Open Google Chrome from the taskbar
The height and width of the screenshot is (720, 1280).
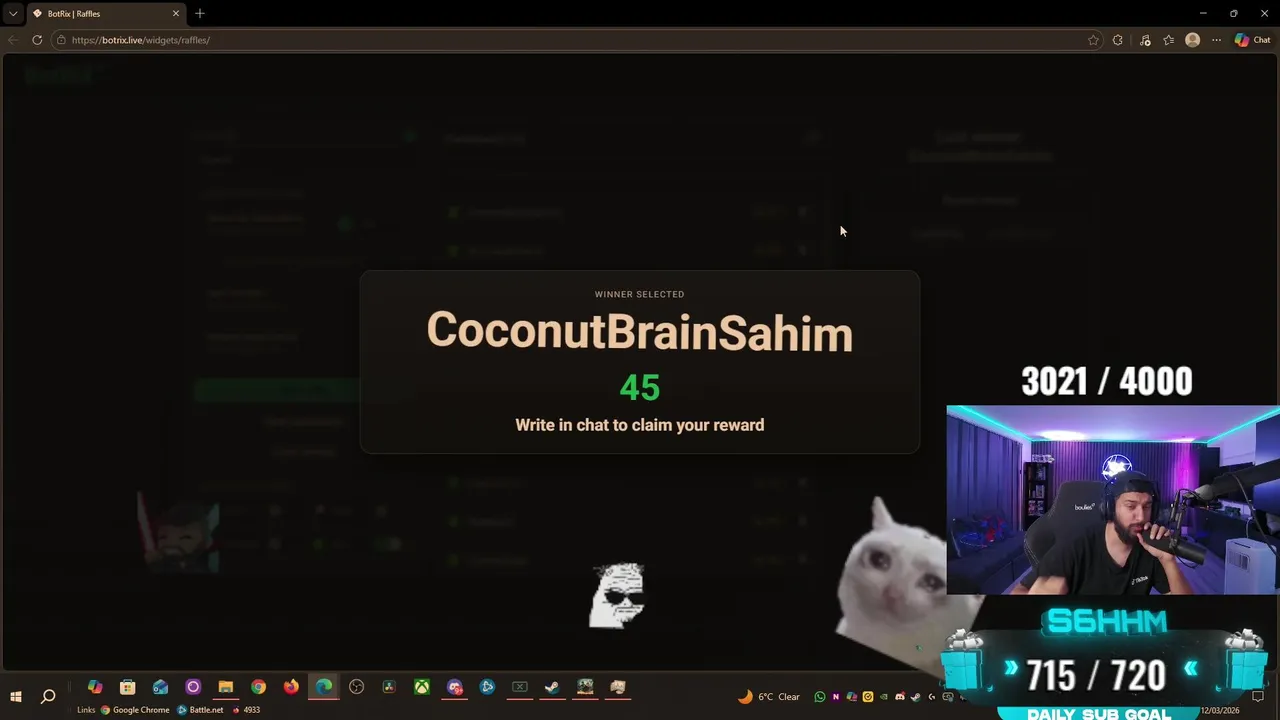[x=259, y=687]
